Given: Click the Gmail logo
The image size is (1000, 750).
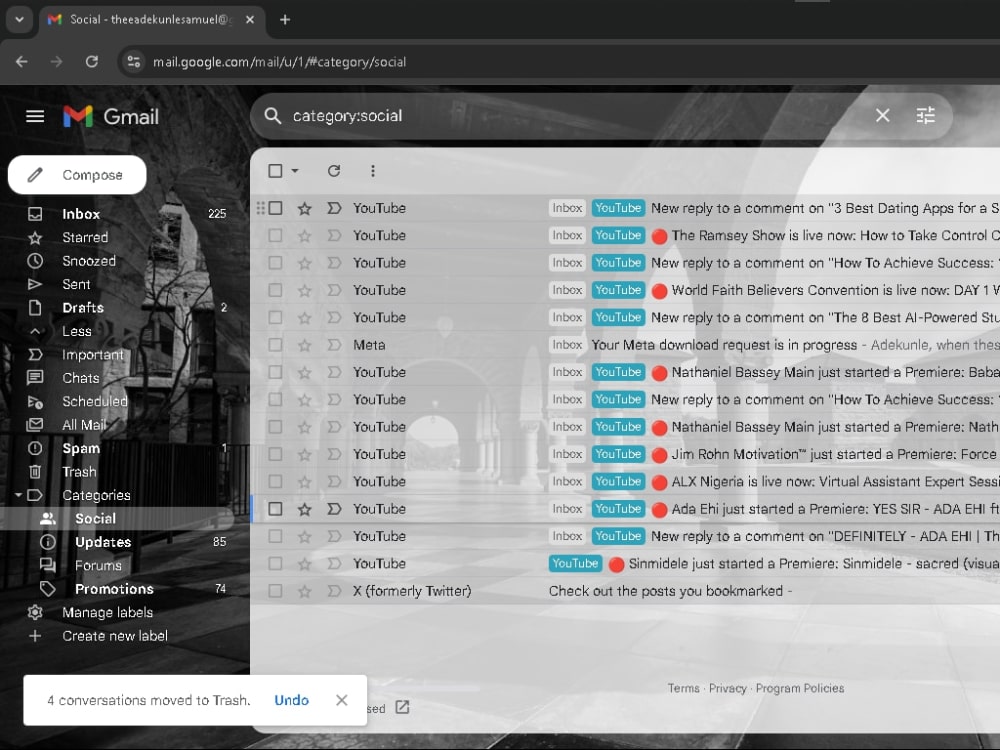Looking at the screenshot, I should (111, 116).
